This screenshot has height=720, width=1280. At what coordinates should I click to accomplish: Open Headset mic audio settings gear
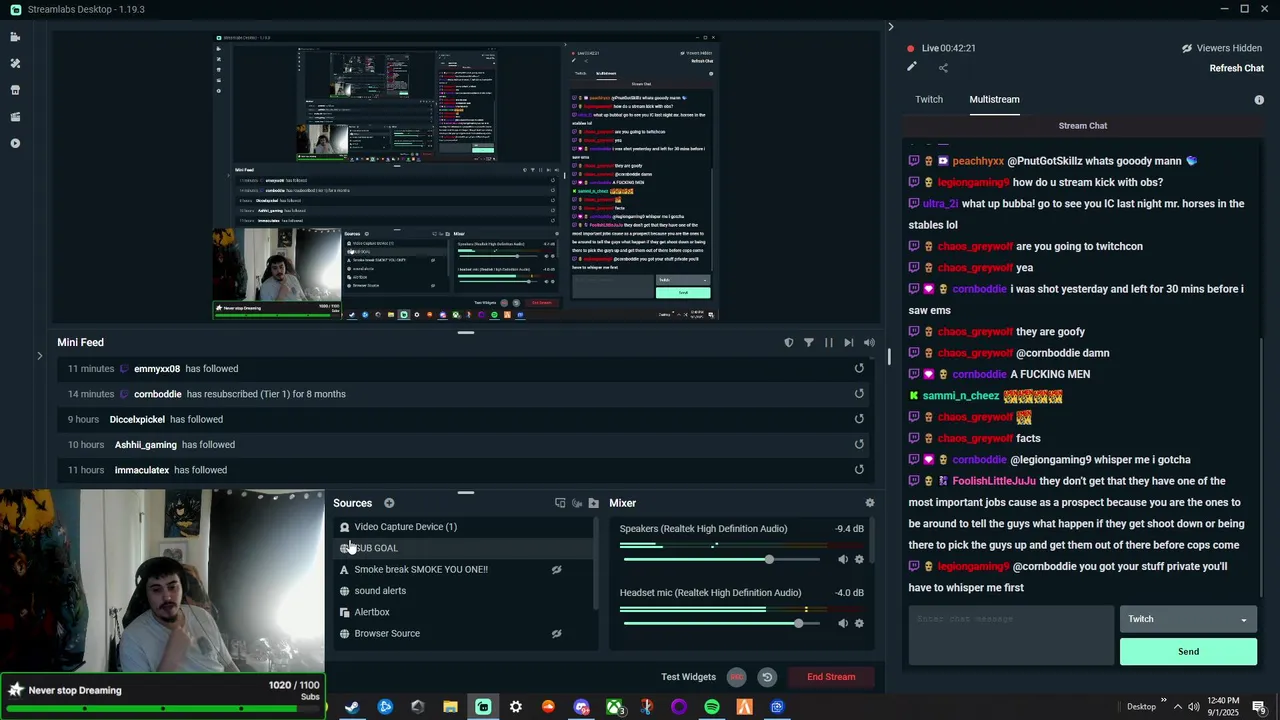coord(859,623)
